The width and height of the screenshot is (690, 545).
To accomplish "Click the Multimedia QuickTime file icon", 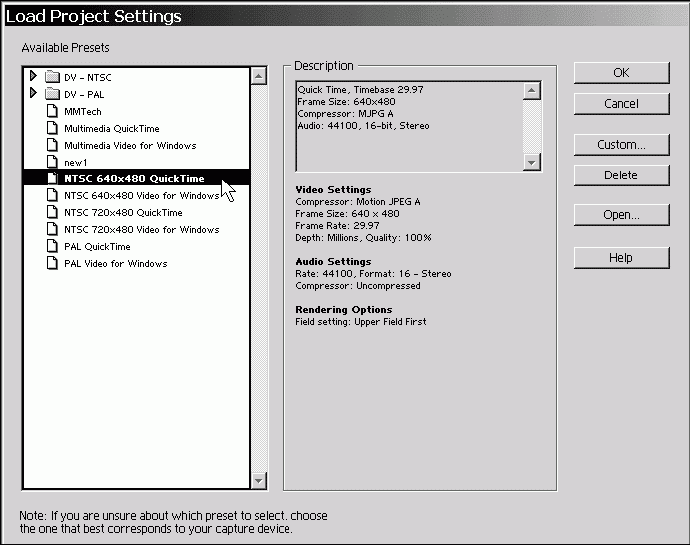I will 53,128.
